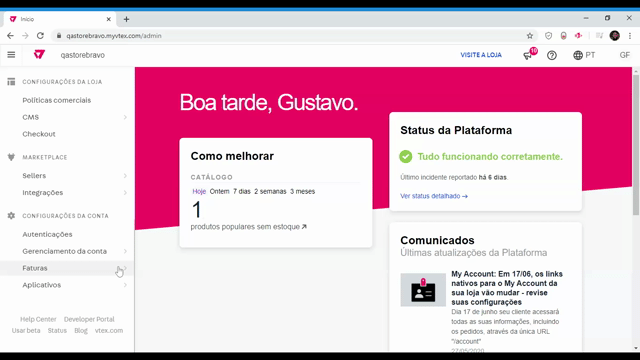Select the 3 meses time filter

pos(302,191)
